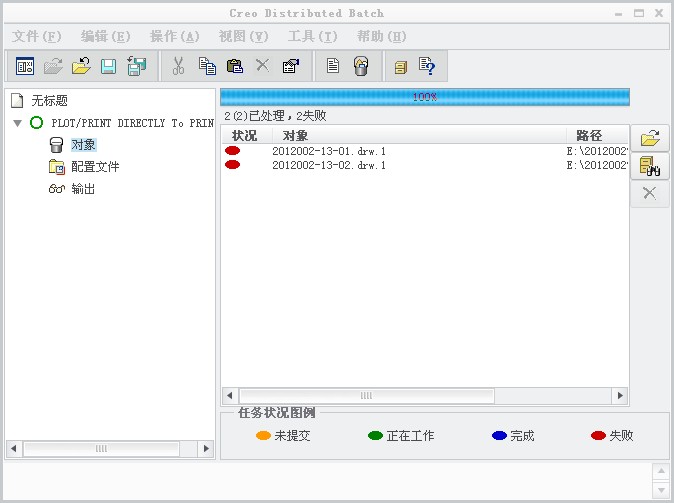Click the document page toolbar icon
Screen dimensions: 674x503
pyautogui.click(x=333, y=66)
